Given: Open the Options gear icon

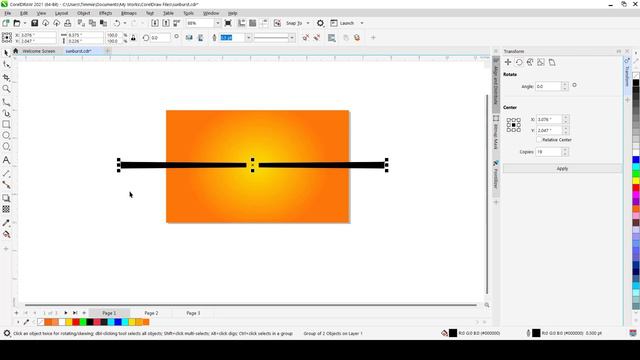Looking at the screenshot, I should tap(320, 23).
